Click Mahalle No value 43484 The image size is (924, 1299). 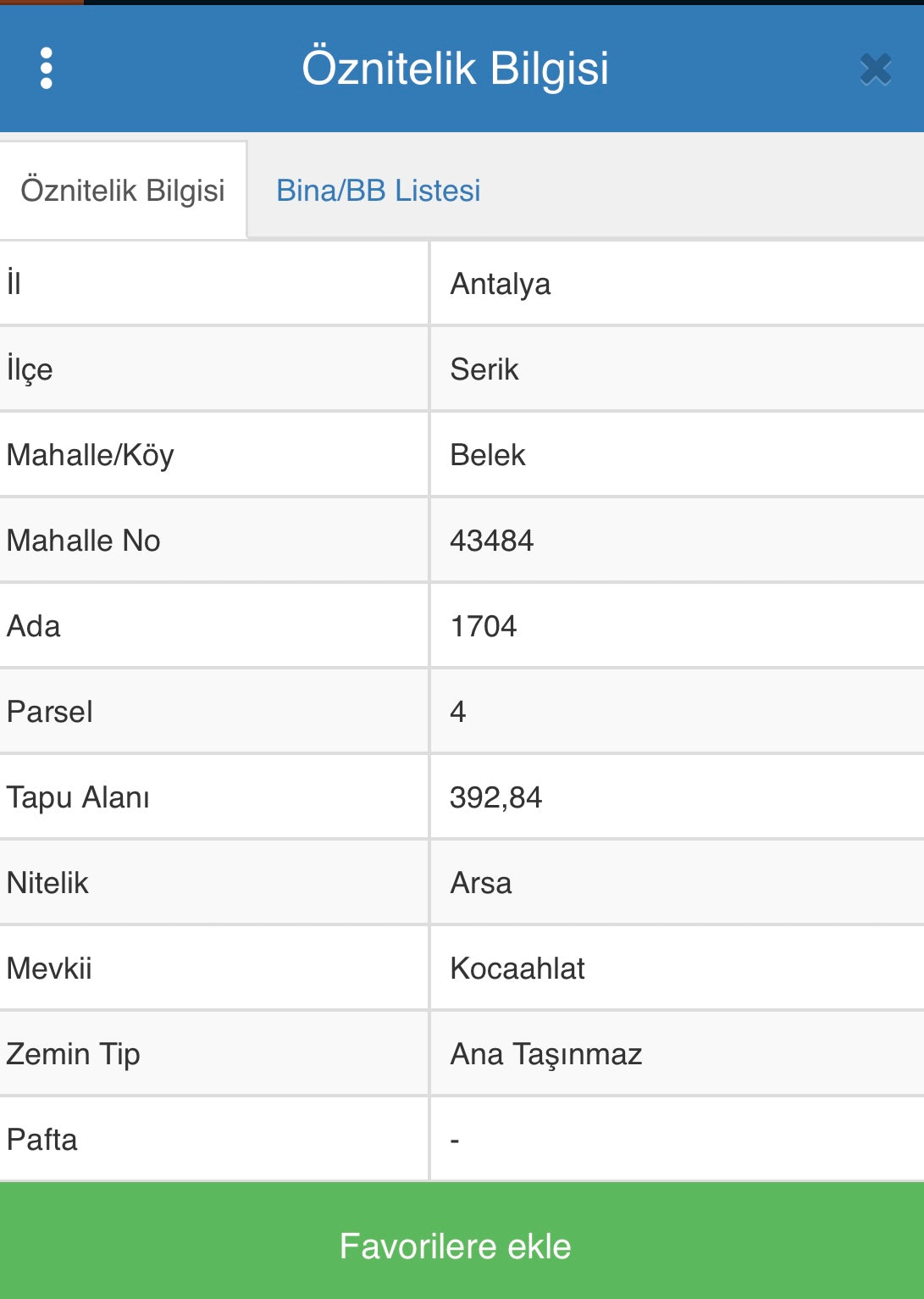(x=491, y=541)
